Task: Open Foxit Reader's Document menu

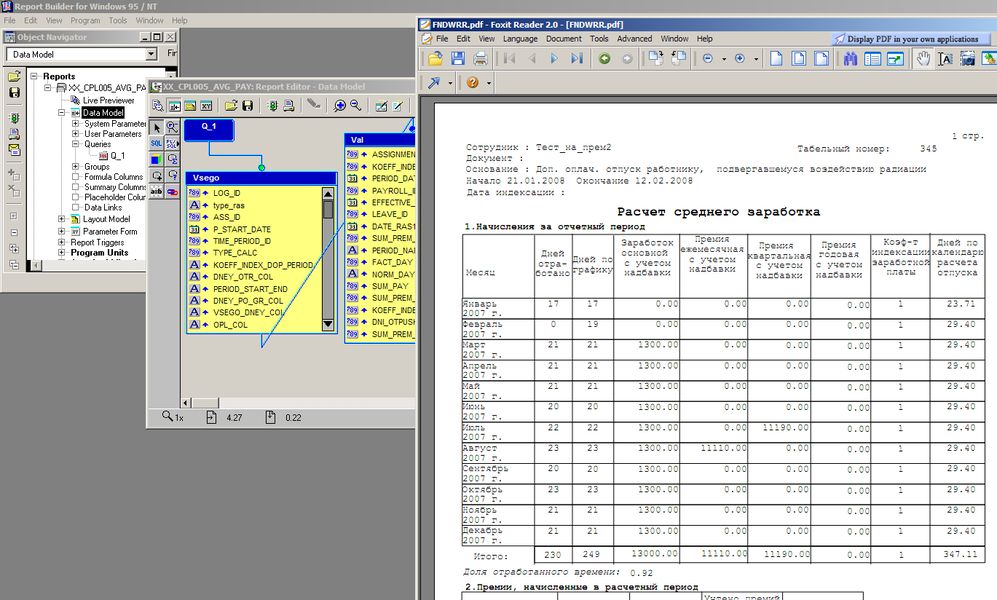Action: tap(565, 39)
